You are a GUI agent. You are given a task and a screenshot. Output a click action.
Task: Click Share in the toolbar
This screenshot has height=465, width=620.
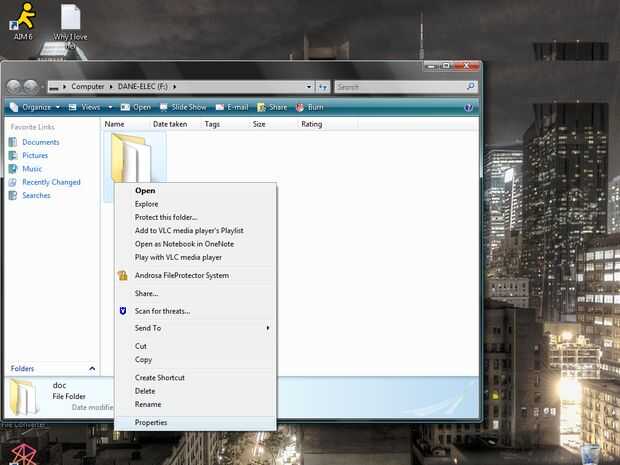pyautogui.click(x=272, y=107)
